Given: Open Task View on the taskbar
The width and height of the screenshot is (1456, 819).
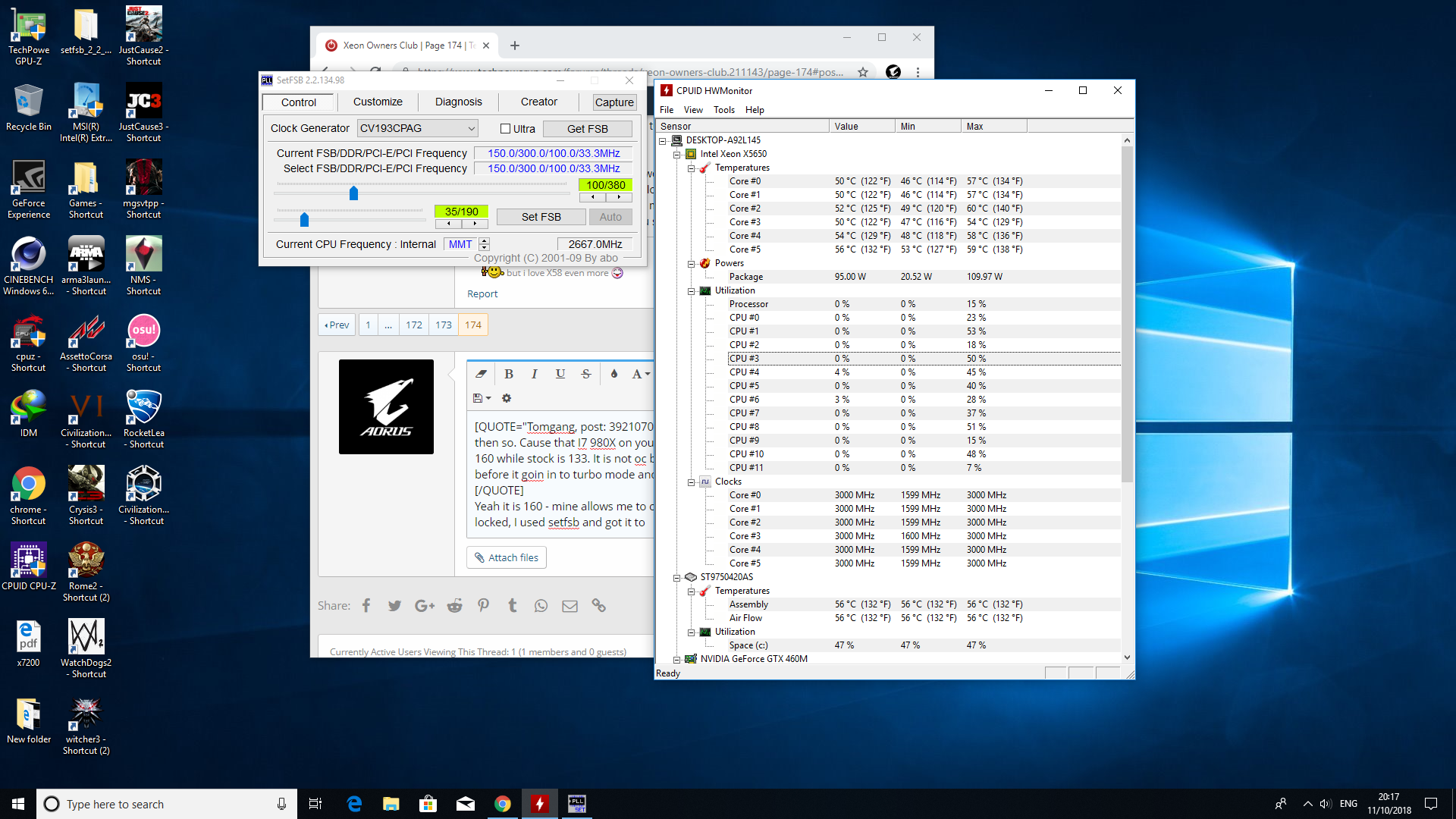Looking at the screenshot, I should [315, 804].
